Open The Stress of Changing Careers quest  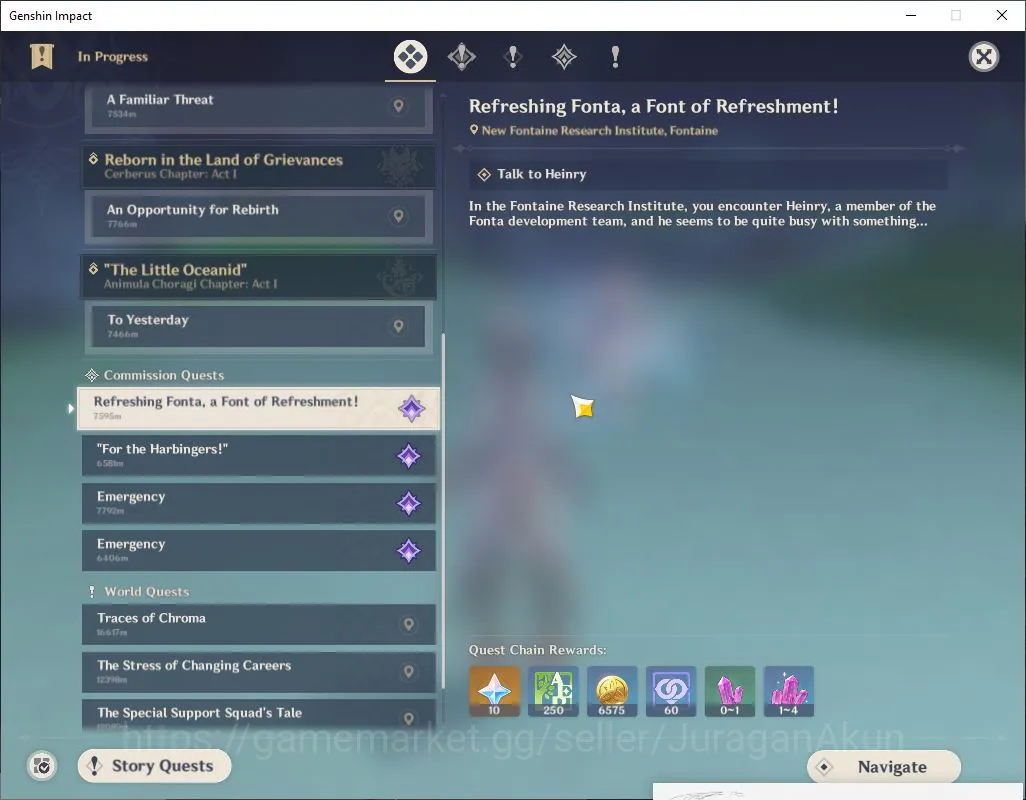(259, 672)
